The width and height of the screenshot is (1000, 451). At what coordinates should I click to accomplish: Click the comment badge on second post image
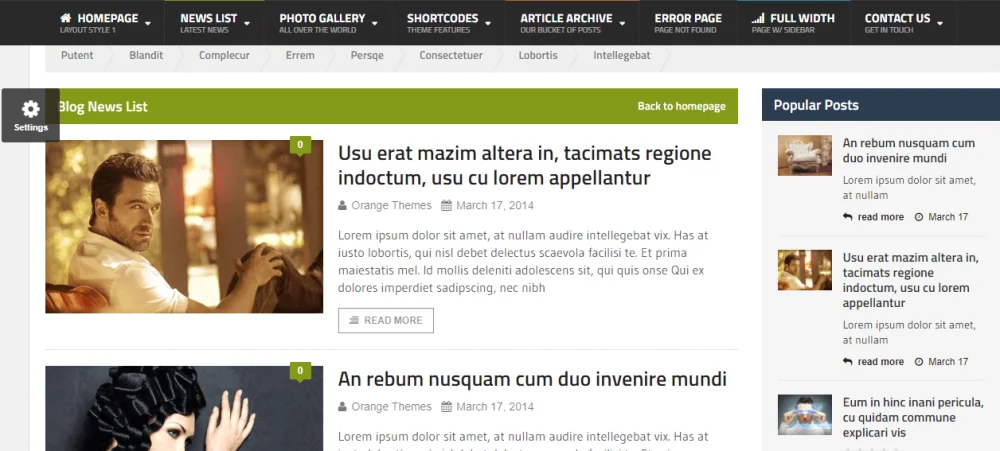(x=300, y=371)
